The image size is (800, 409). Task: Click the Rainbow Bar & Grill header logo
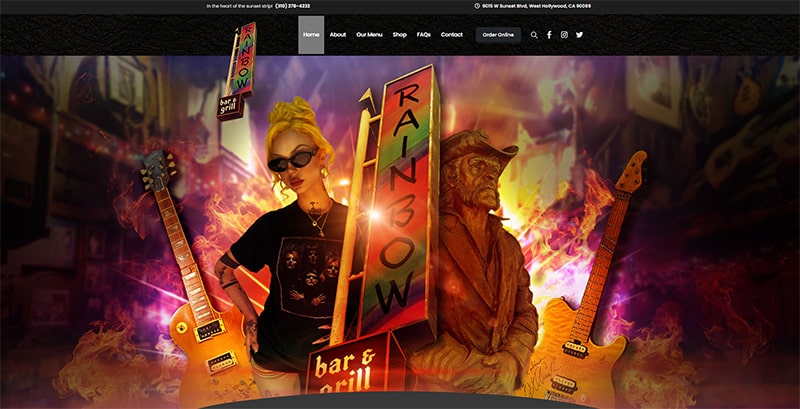point(238,71)
